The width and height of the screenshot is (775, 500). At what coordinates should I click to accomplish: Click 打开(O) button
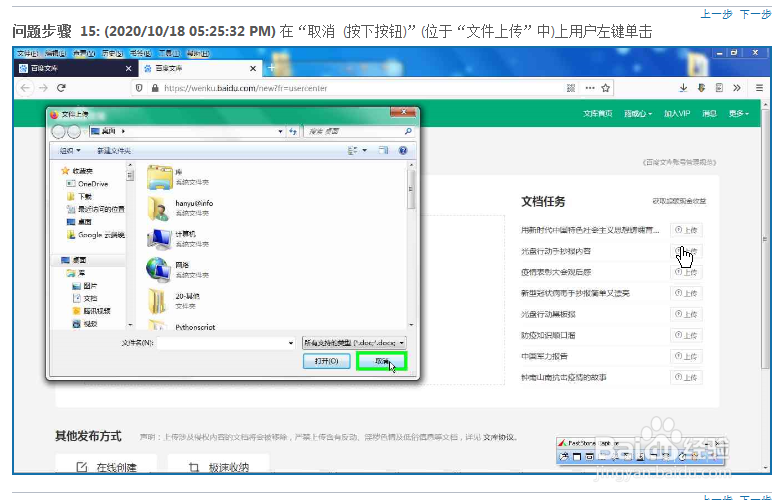tap(326, 361)
